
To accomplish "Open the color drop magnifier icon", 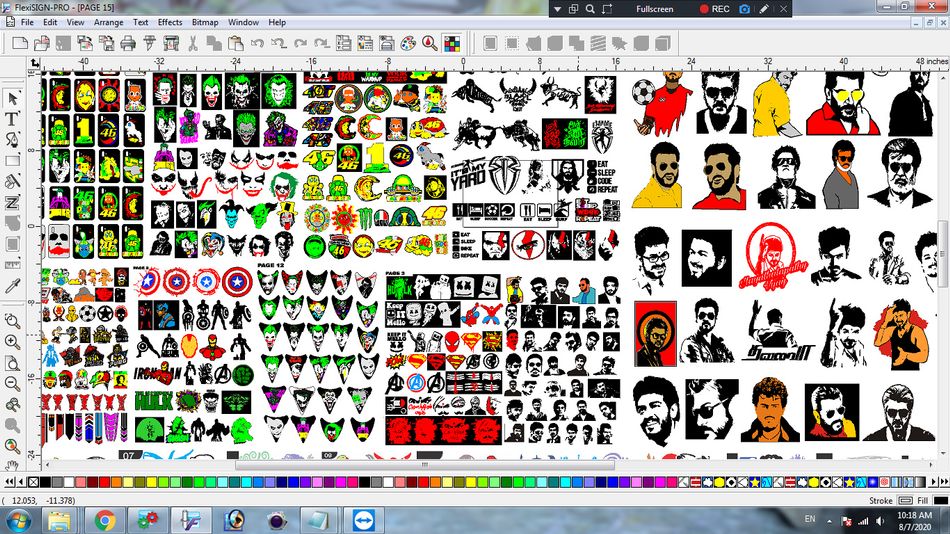I will pos(430,43).
